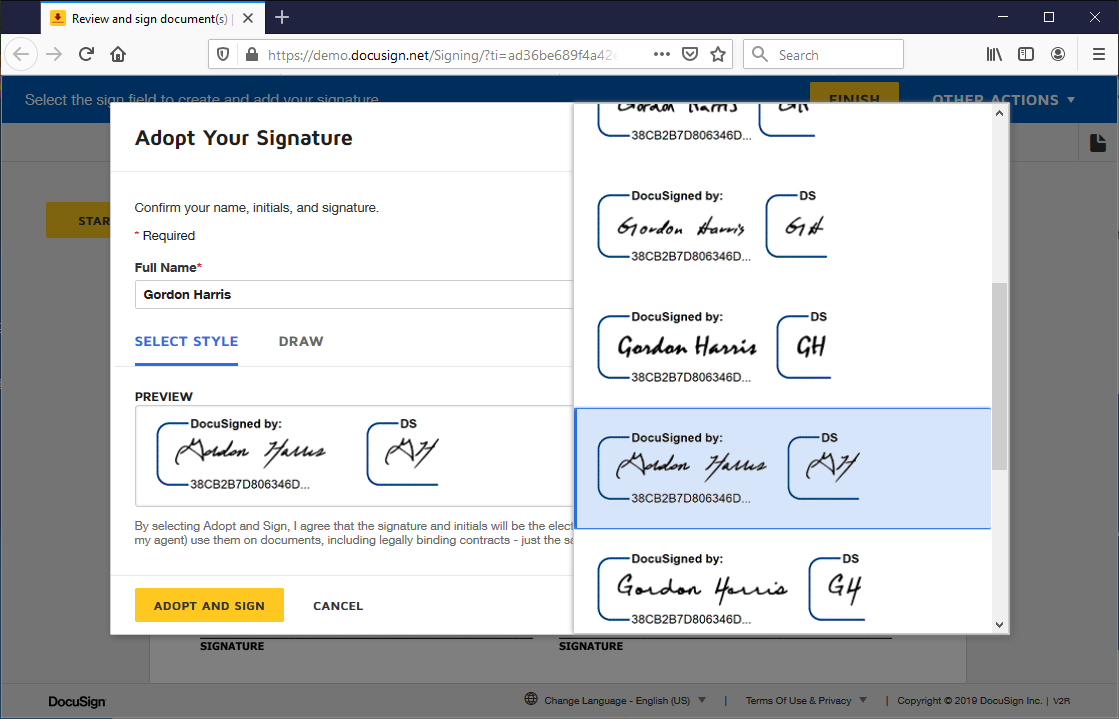Click the yellow START tag behind the dialog
1119x719 pixels.
coord(79,221)
